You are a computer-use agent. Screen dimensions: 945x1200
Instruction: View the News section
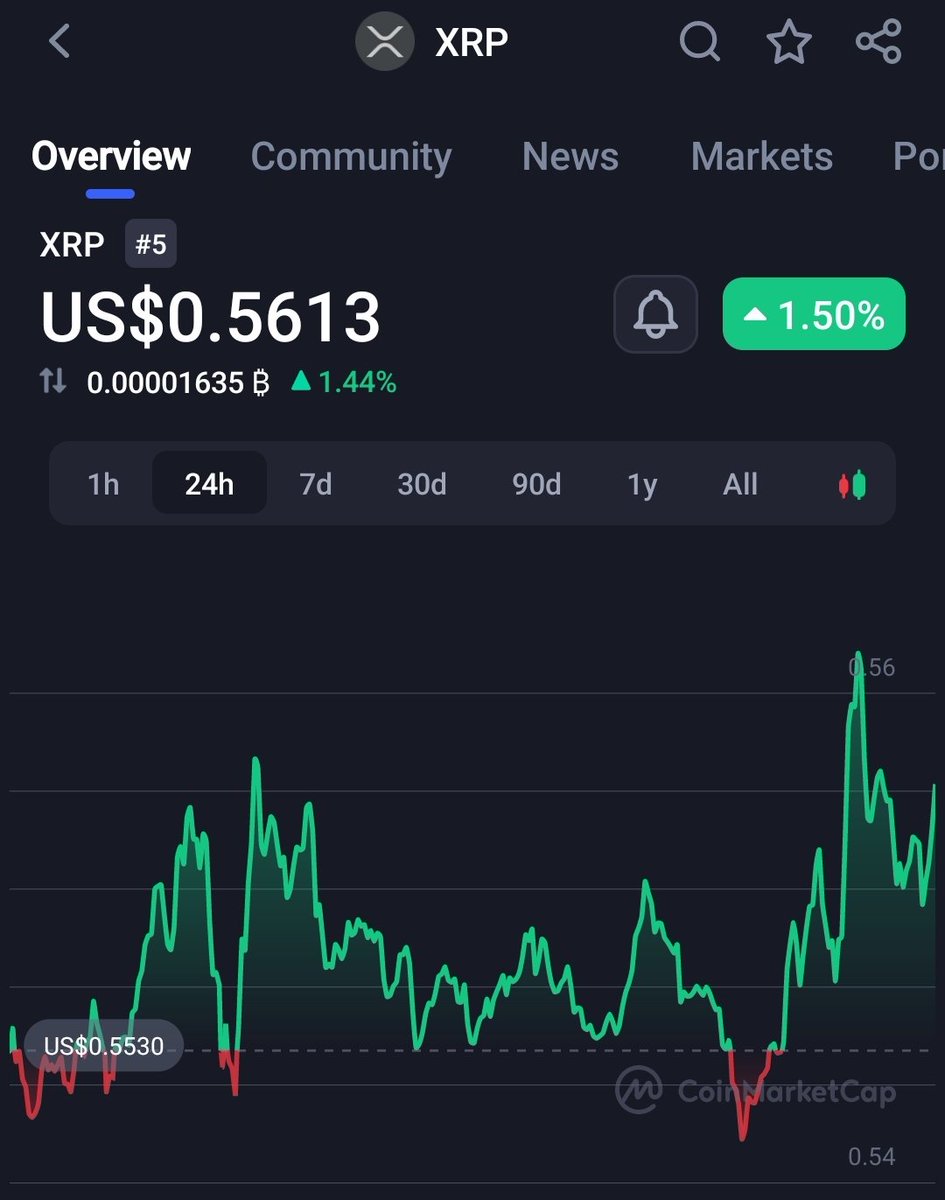coord(570,156)
